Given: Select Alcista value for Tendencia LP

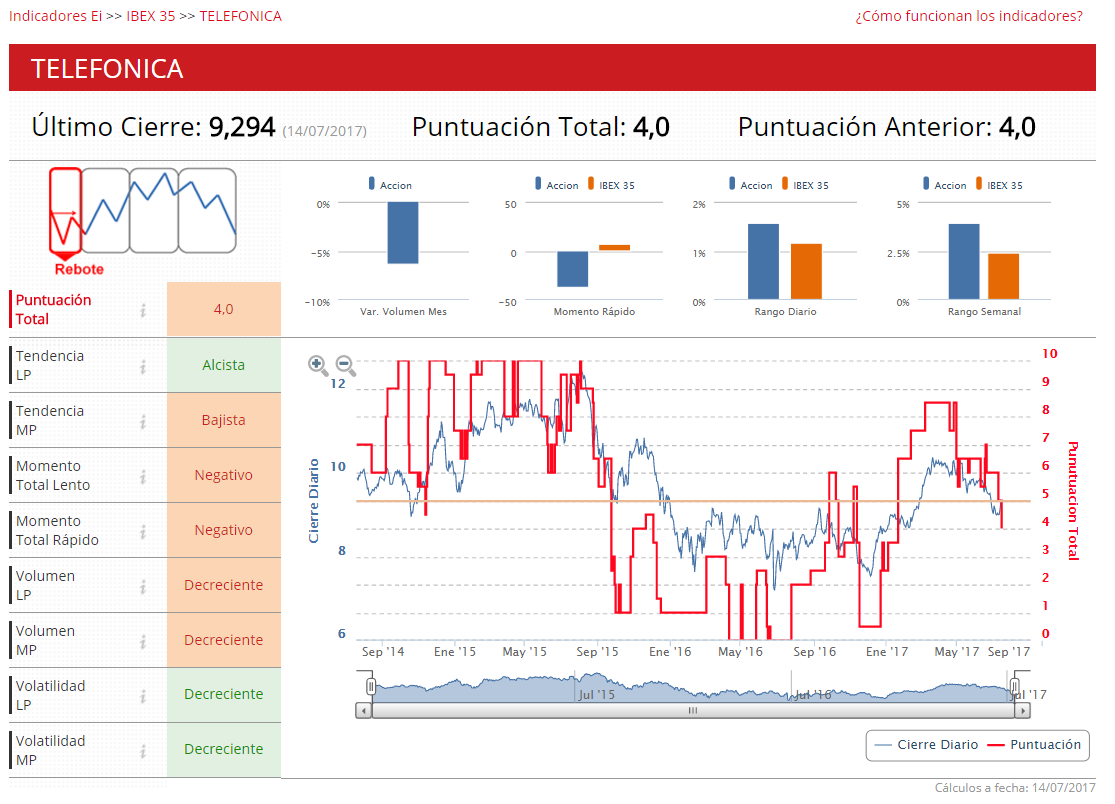Looking at the screenshot, I should tap(224, 365).
